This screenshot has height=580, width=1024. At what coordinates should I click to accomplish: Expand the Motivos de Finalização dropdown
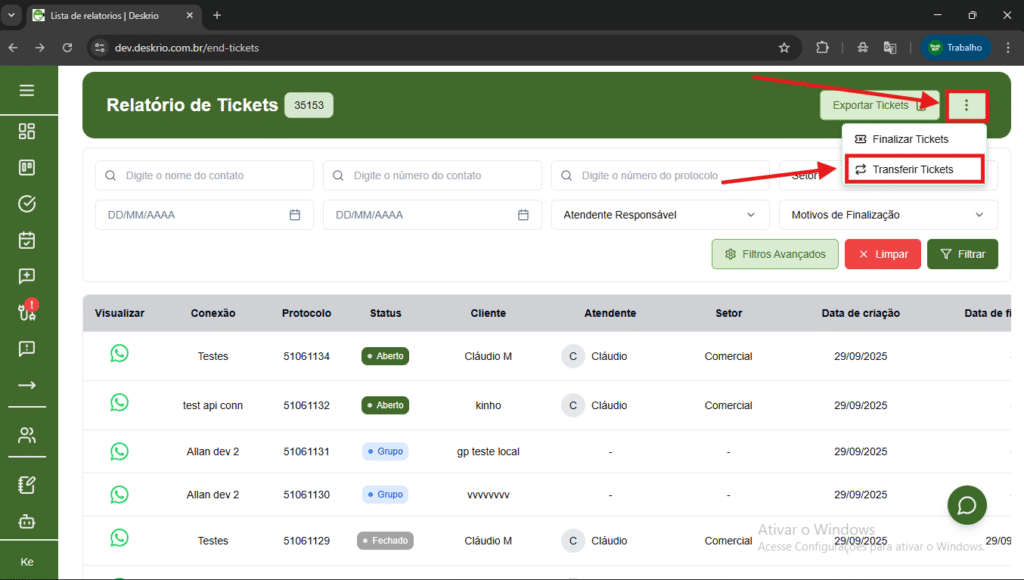[x=887, y=215]
